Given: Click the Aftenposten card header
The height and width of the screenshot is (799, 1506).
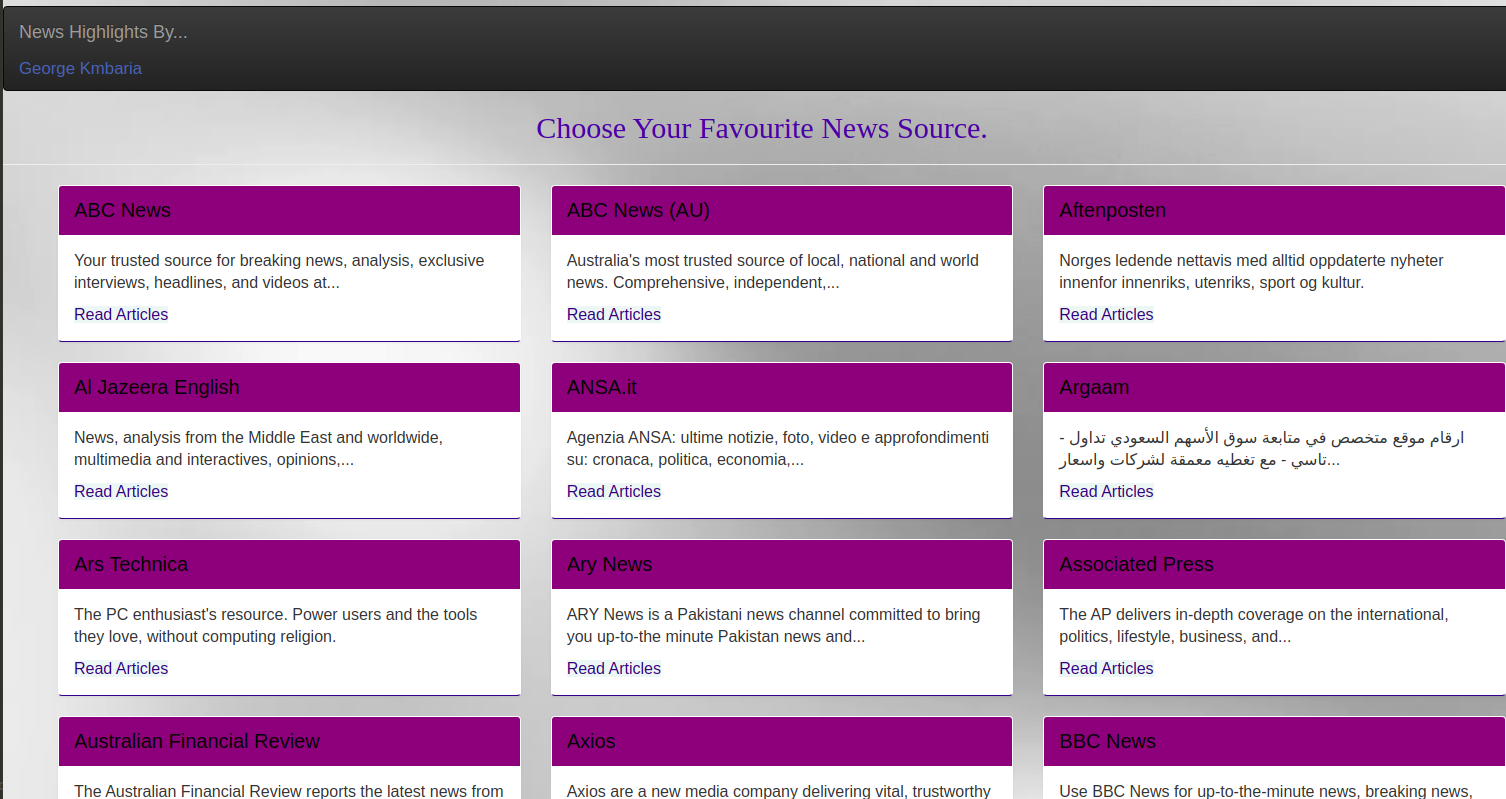Looking at the screenshot, I should click(1275, 210).
